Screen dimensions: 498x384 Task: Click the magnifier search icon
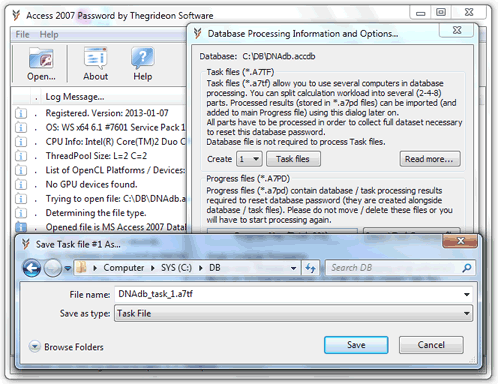pos(467,268)
